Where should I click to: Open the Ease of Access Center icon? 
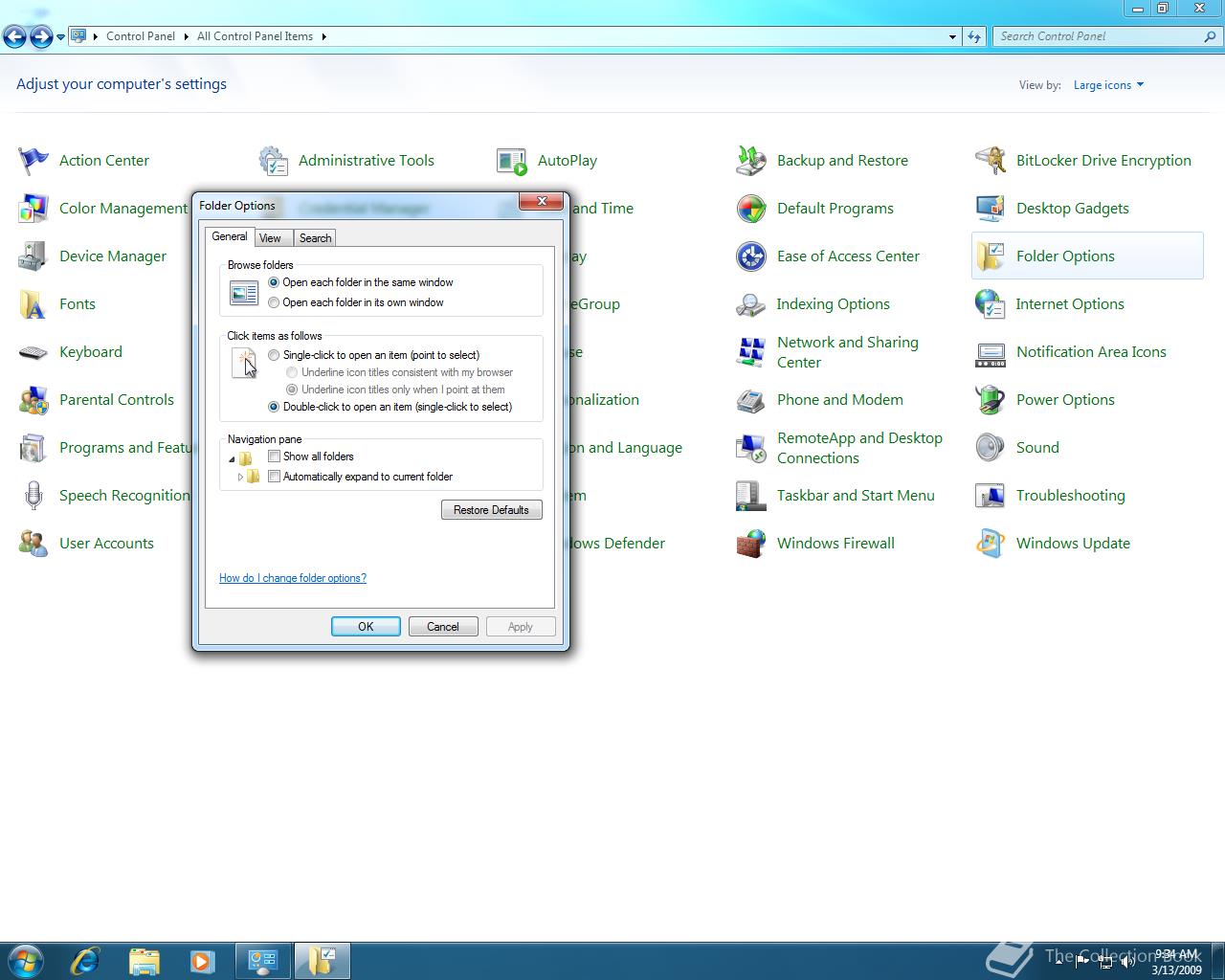(x=751, y=256)
